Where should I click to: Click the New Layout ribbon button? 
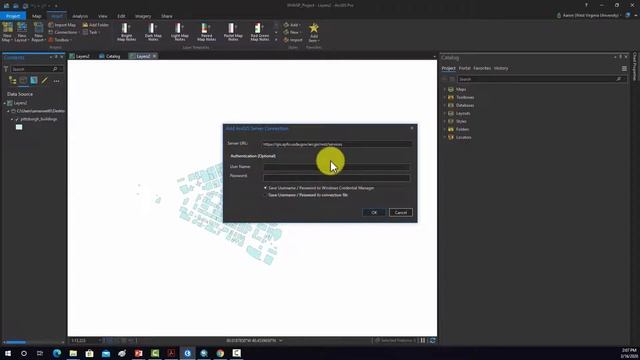(x=22, y=32)
